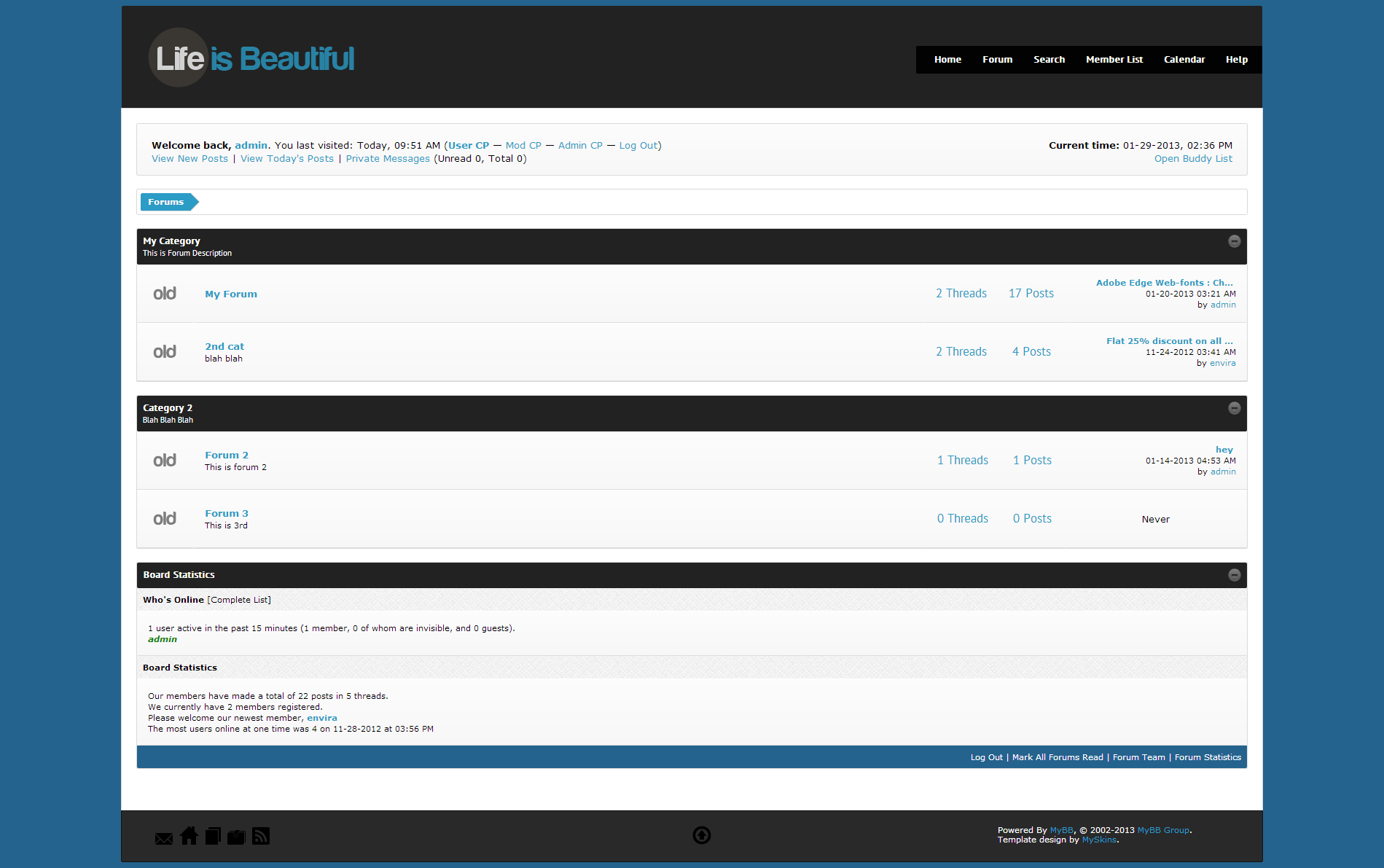
Task: Click the envelope contact icon in footer
Action: (x=164, y=838)
